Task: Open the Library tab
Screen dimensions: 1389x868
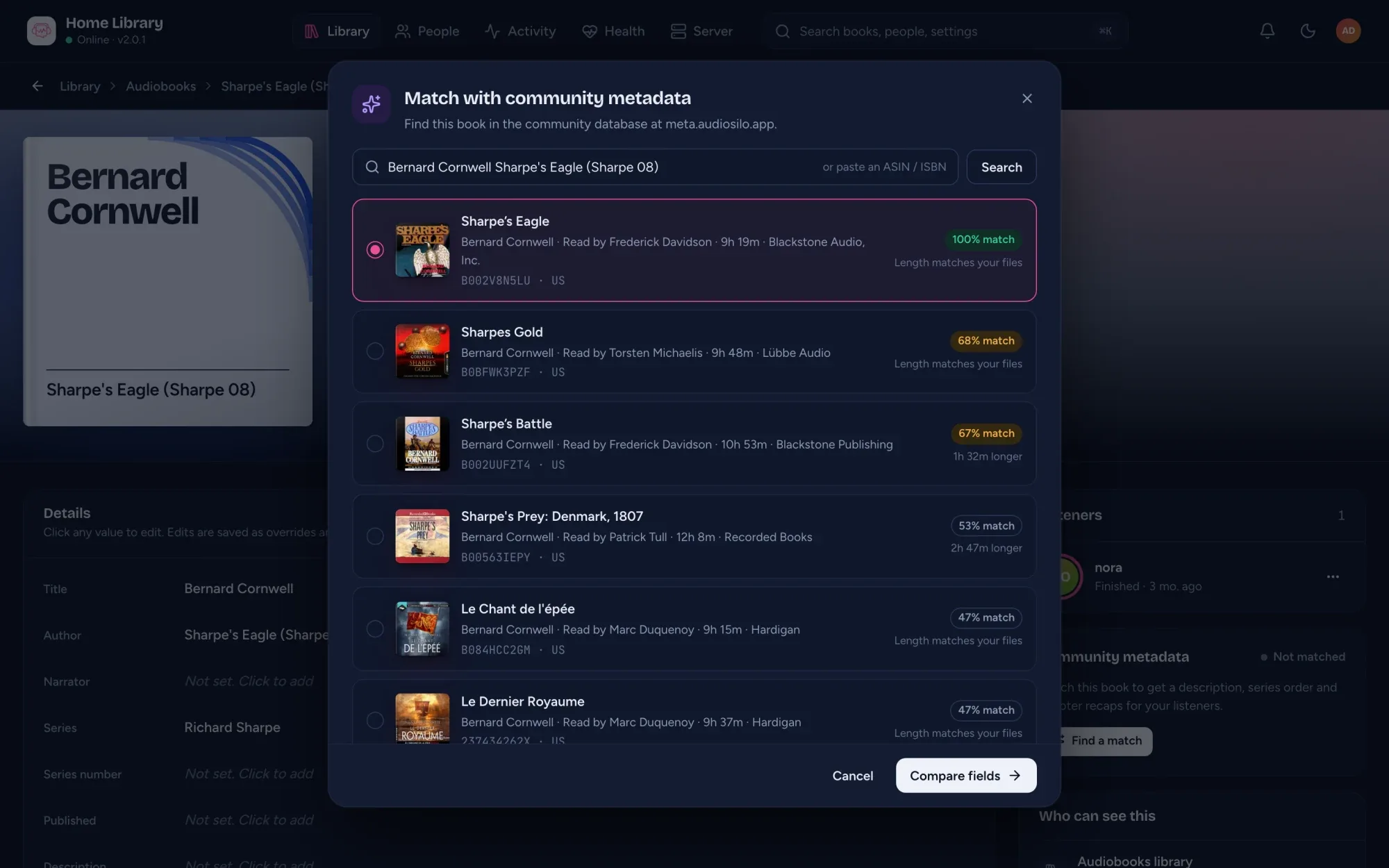Action: click(x=337, y=31)
